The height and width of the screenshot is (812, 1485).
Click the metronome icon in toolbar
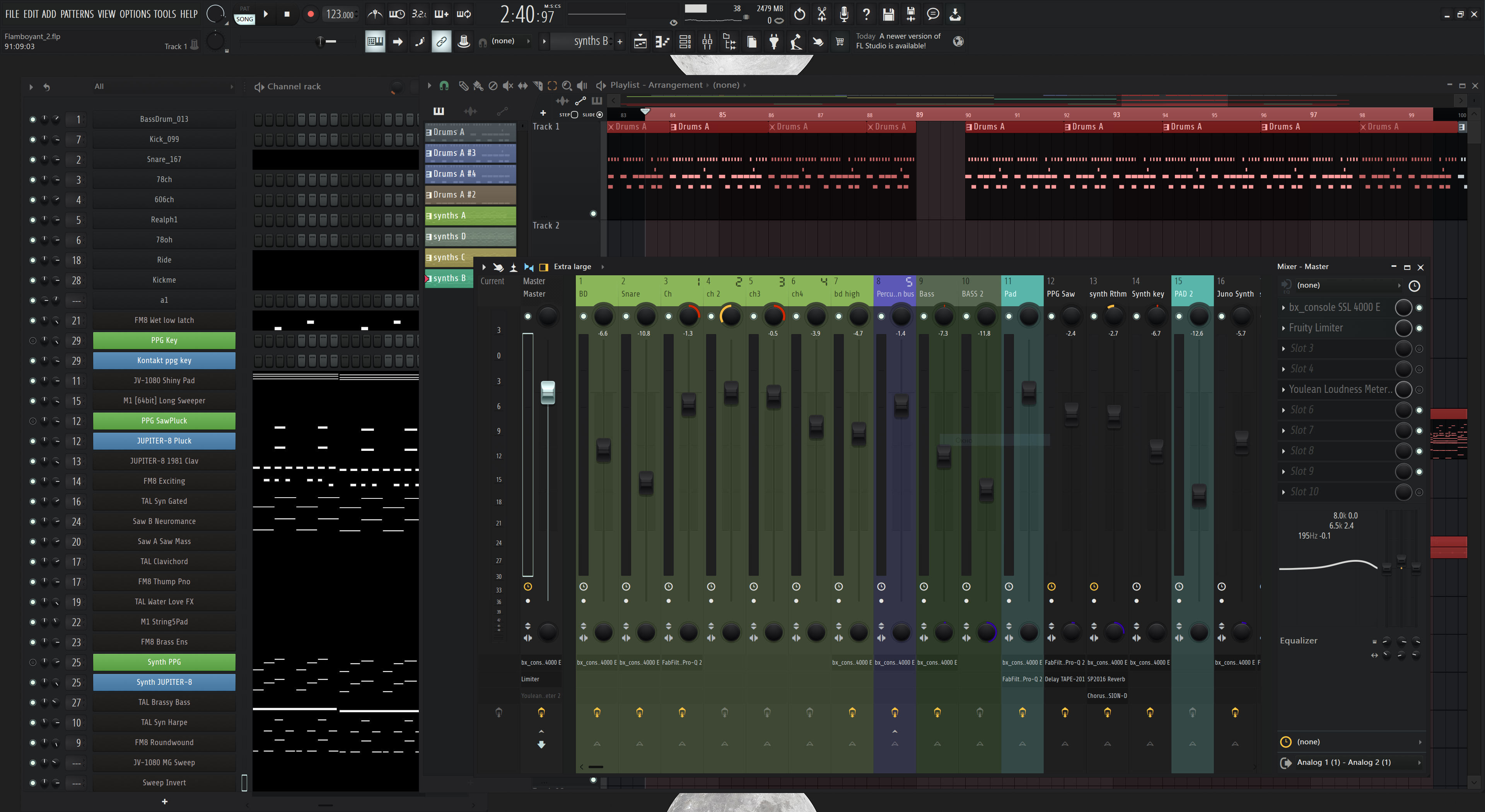point(375,14)
